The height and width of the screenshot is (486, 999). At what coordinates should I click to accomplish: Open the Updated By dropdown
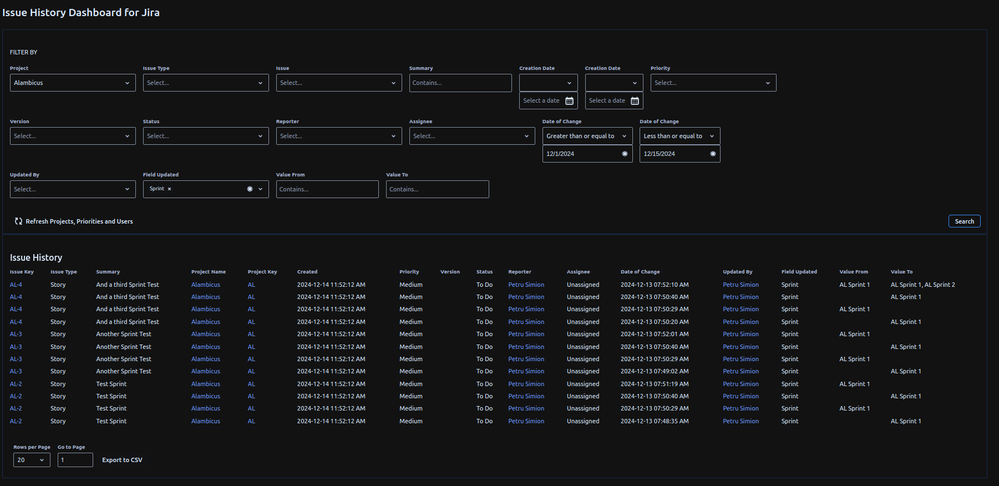73,189
